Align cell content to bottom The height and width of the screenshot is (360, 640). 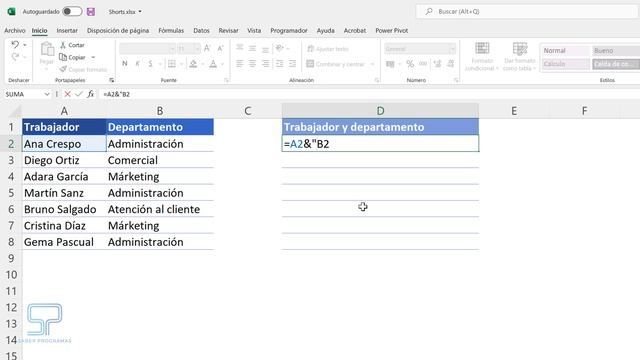point(265,49)
